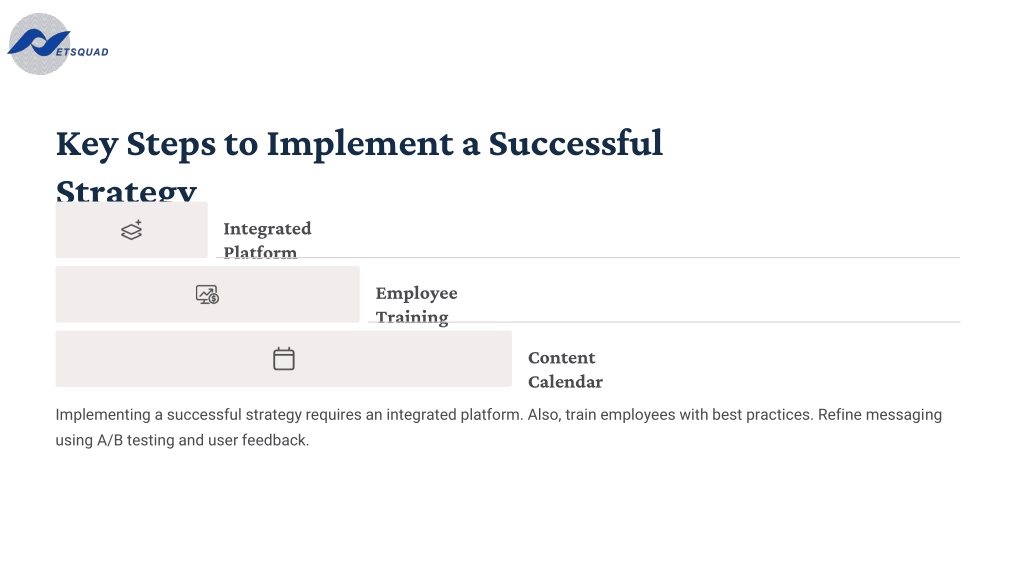Click the monitor chart dollar icon
The height and width of the screenshot is (576, 1024).
point(207,295)
